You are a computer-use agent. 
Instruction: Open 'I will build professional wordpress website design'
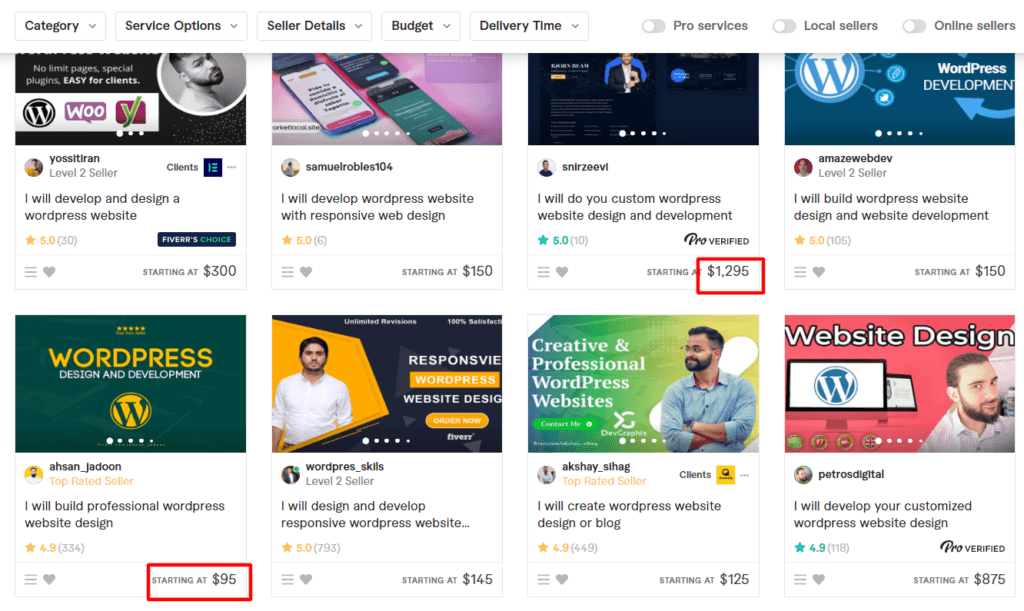click(x=125, y=514)
